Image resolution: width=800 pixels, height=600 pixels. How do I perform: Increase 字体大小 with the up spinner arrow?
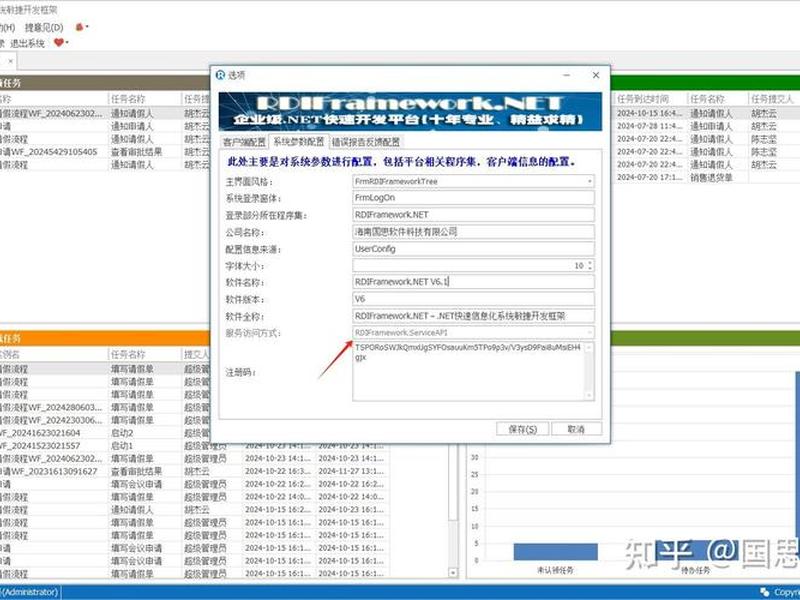point(590,263)
